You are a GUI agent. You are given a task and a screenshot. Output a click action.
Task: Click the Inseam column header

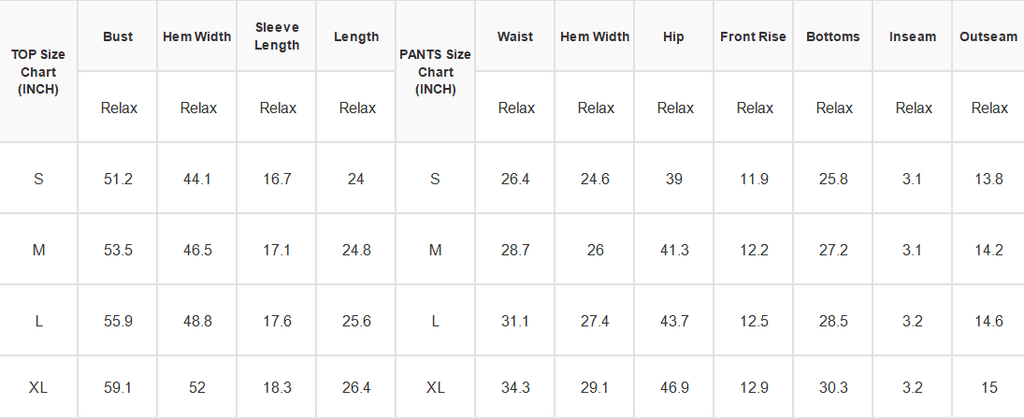coord(912,36)
